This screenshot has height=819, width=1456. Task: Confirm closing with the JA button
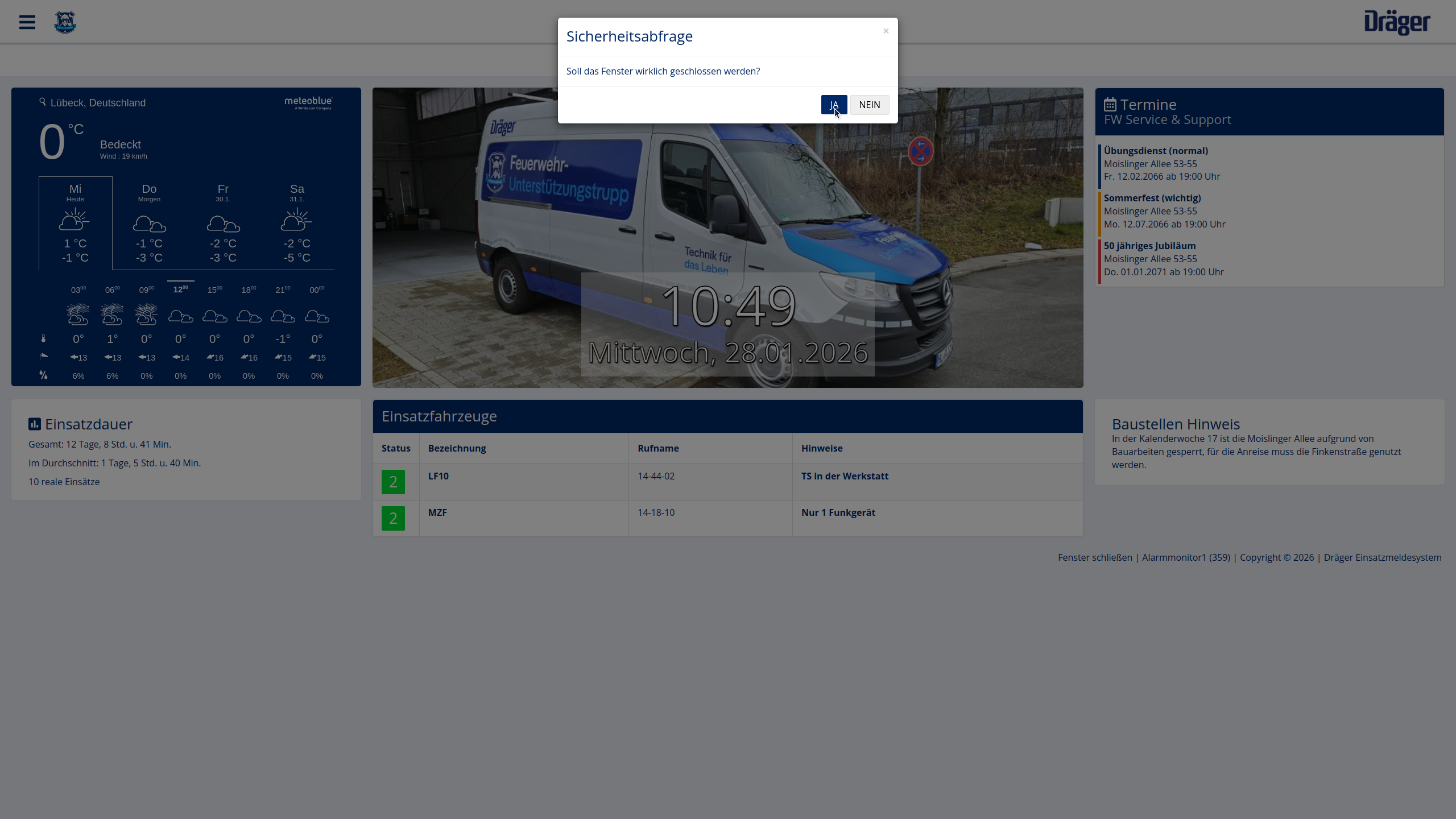[834, 105]
